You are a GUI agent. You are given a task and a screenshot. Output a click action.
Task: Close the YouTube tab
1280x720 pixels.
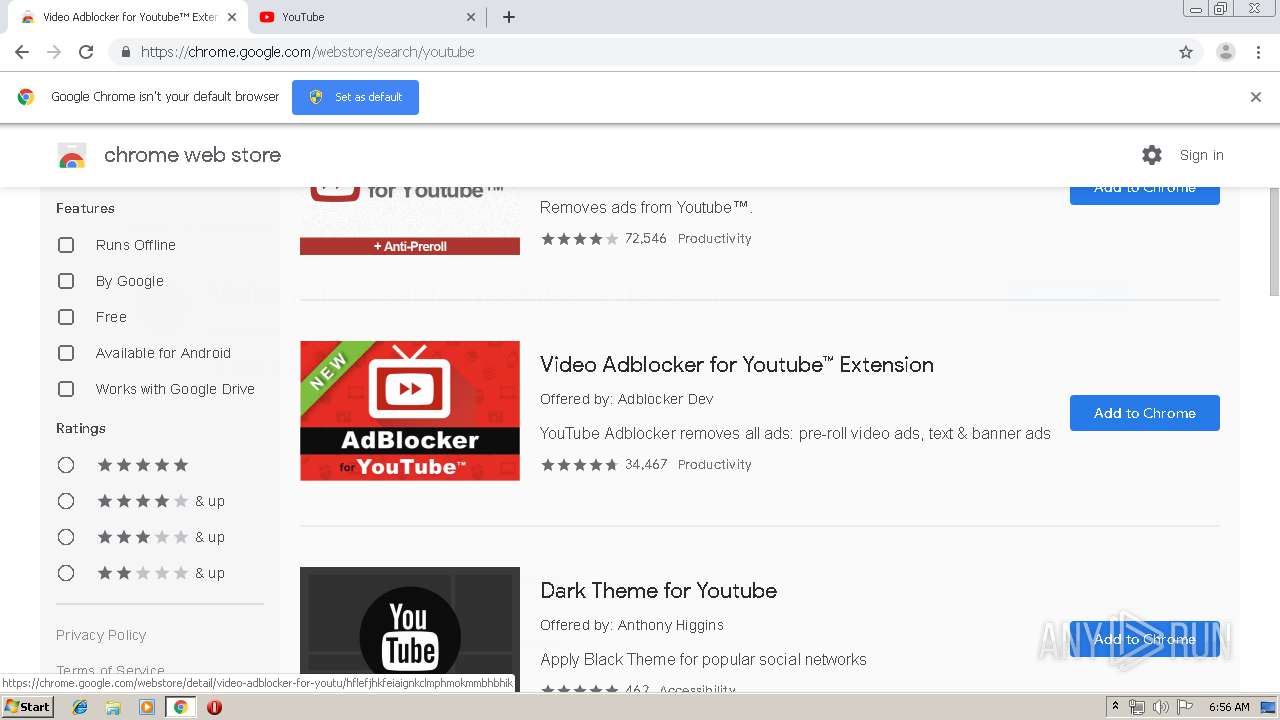pos(471,17)
